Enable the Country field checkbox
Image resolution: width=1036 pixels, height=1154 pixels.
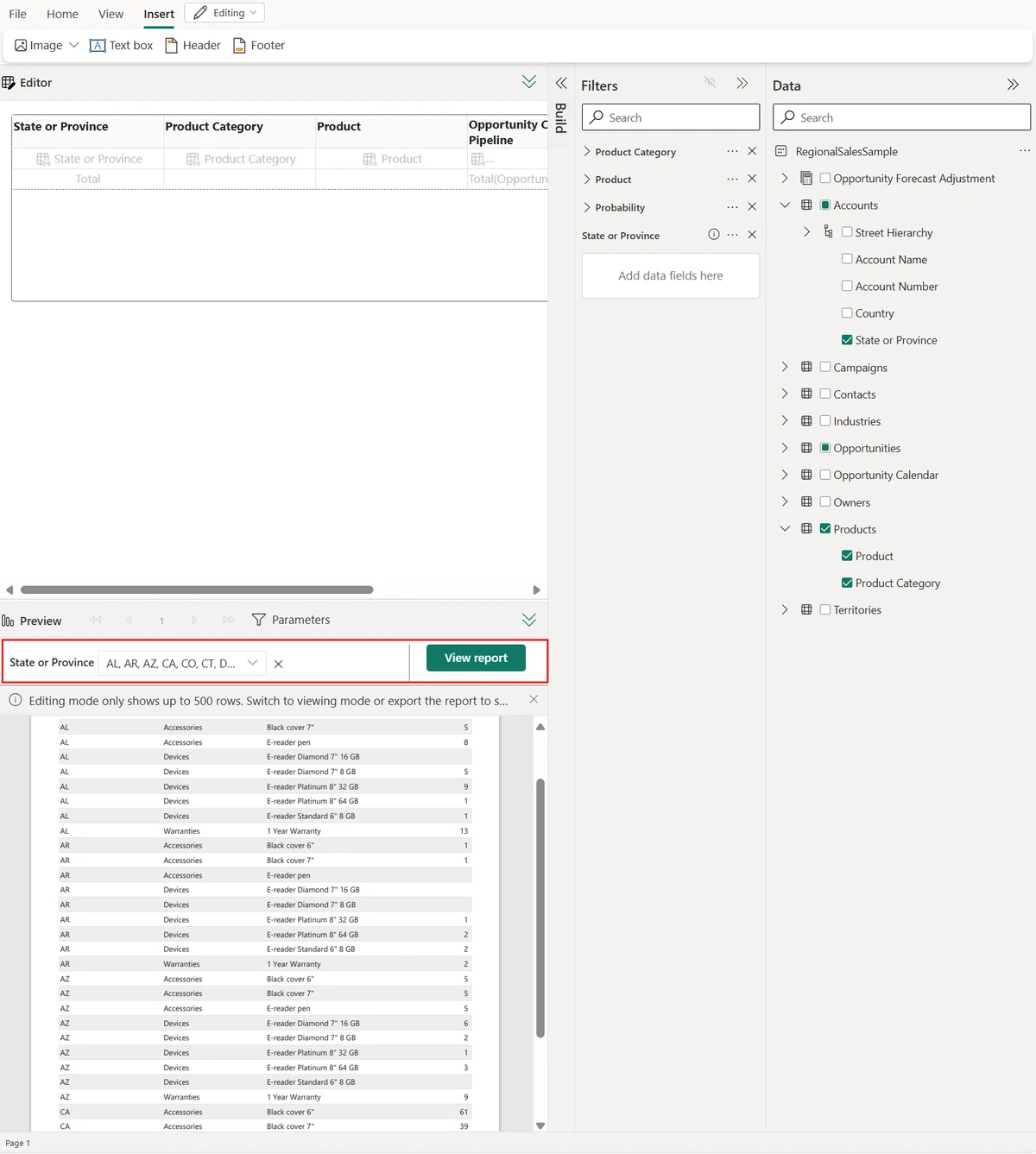(847, 313)
